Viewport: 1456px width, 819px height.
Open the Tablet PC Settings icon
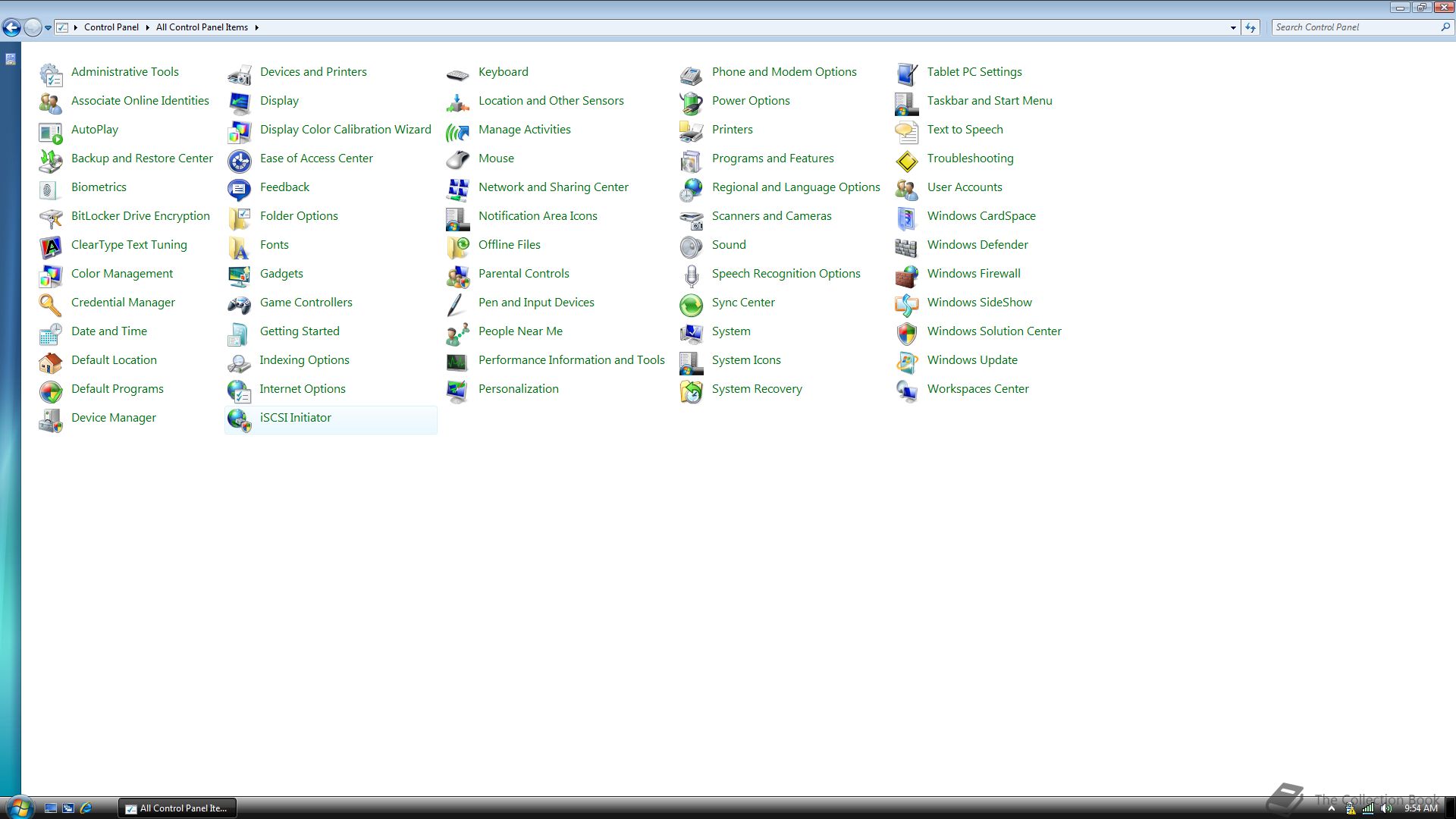click(907, 74)
